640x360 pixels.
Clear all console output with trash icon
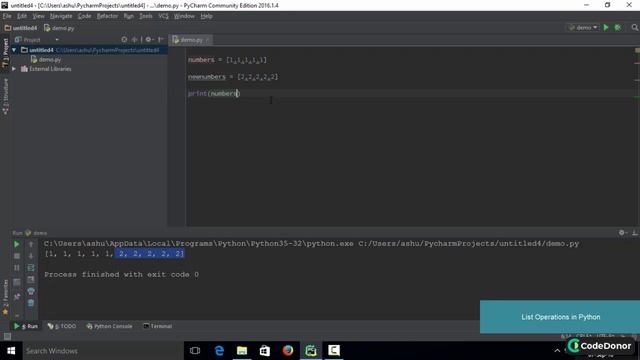31,303
